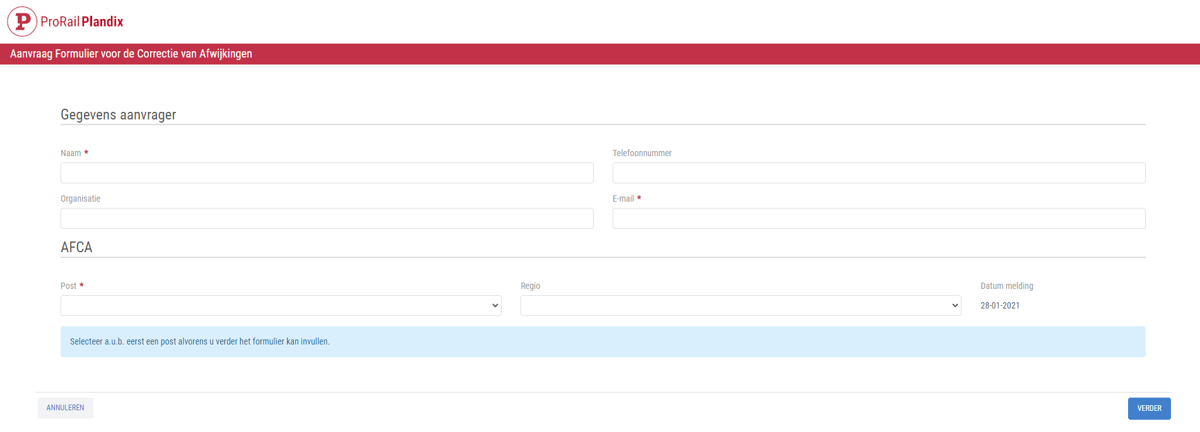Screen dimensions: 1200x432
Task: Click the AFCA section heading
Action: coord(76,247)
